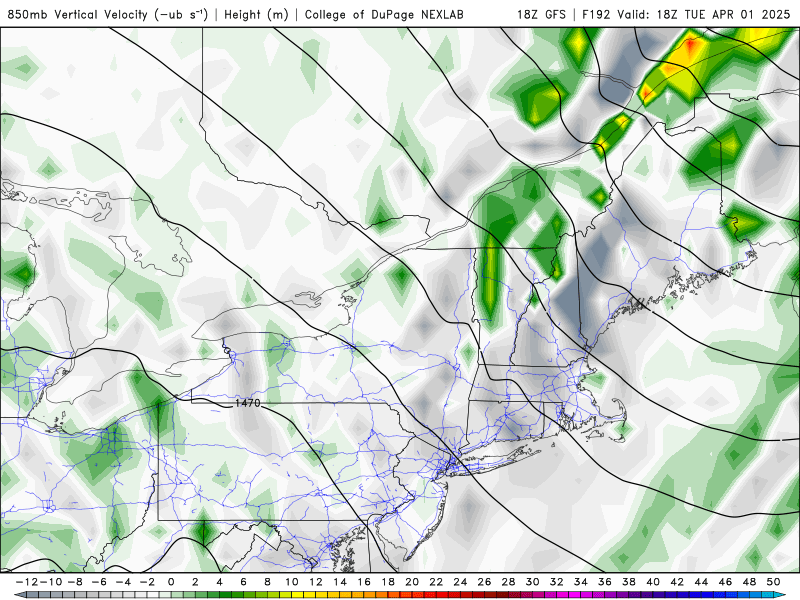Click the '32' colorbar scale value

coord(557,582)
